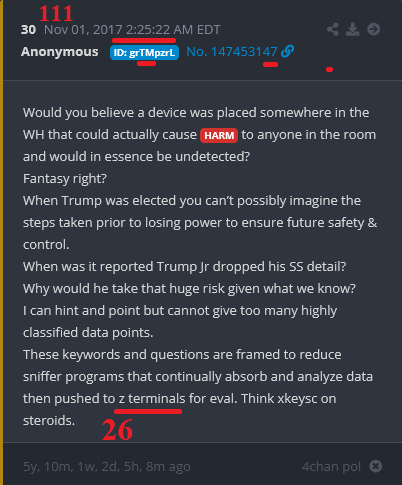This screenshot has width=402, height=485.
Task: Click the word "control." in the post
Action: click(x=46, y=245)
